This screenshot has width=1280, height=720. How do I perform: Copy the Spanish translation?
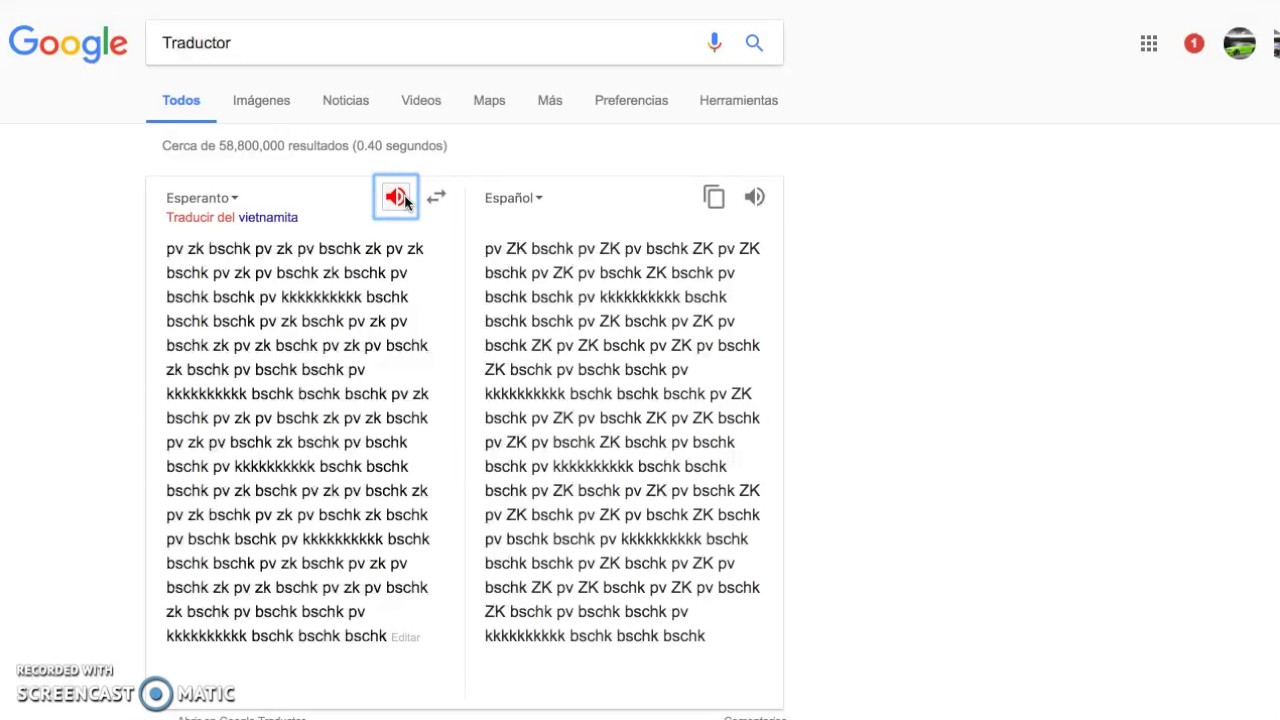point(713,197)
